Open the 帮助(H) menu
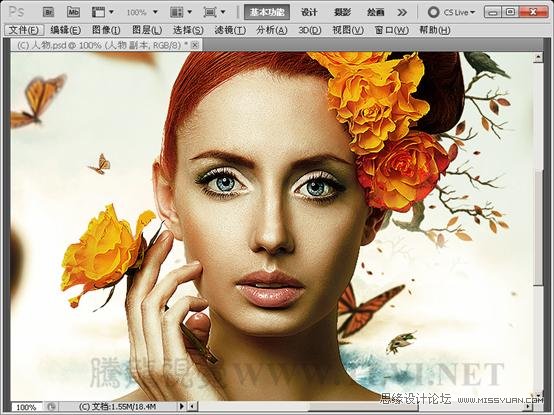Image resolution: width=554 pixels, height=415 pixels. 435,30
